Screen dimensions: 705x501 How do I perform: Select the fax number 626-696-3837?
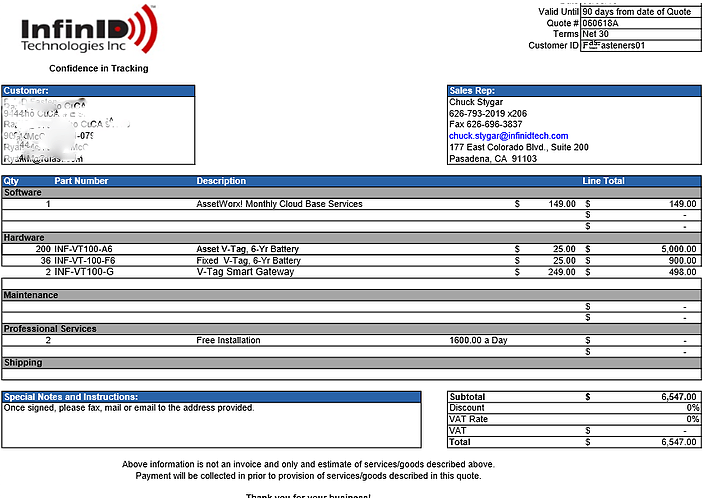(x=495, y=124)
